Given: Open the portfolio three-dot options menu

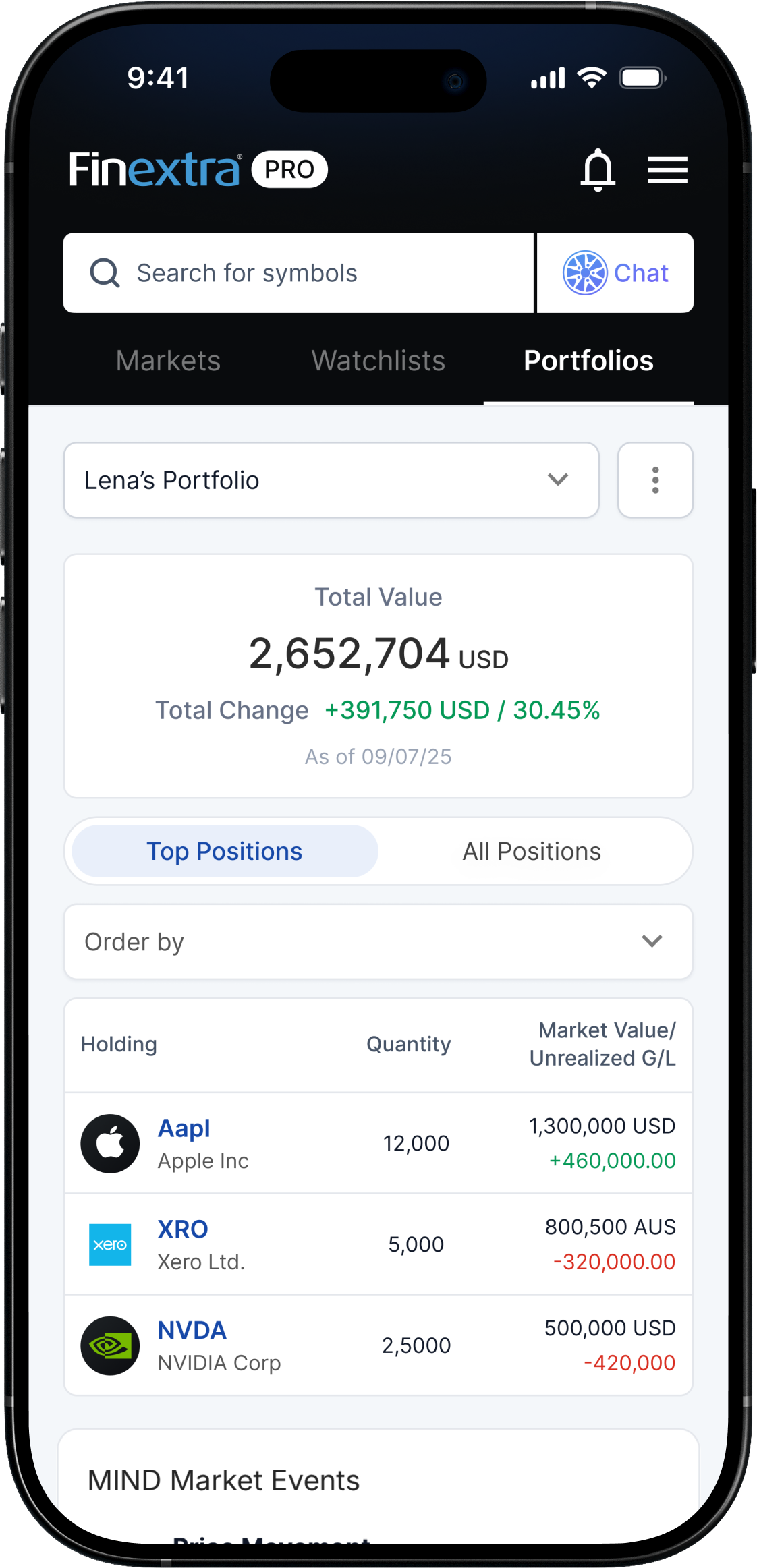Looking at the screenshot, I should pos(655,480).
